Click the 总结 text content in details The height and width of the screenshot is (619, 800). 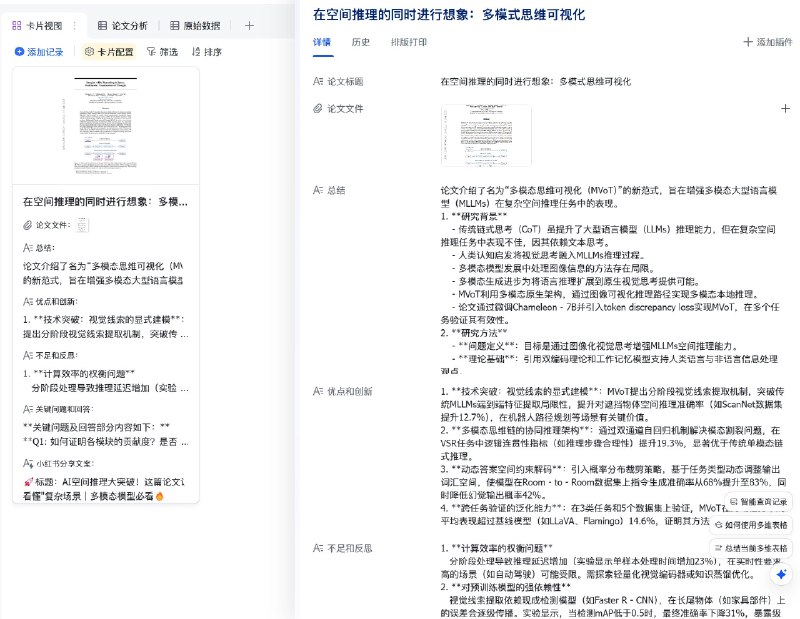[x=610, y=281]
